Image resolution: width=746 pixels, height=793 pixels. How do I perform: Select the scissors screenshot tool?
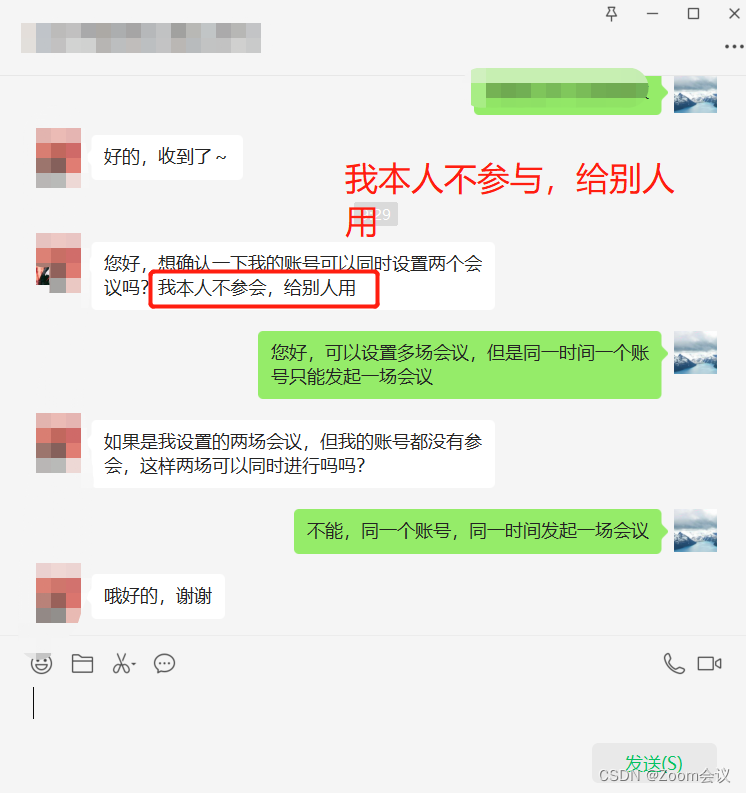tap(121, 664)
